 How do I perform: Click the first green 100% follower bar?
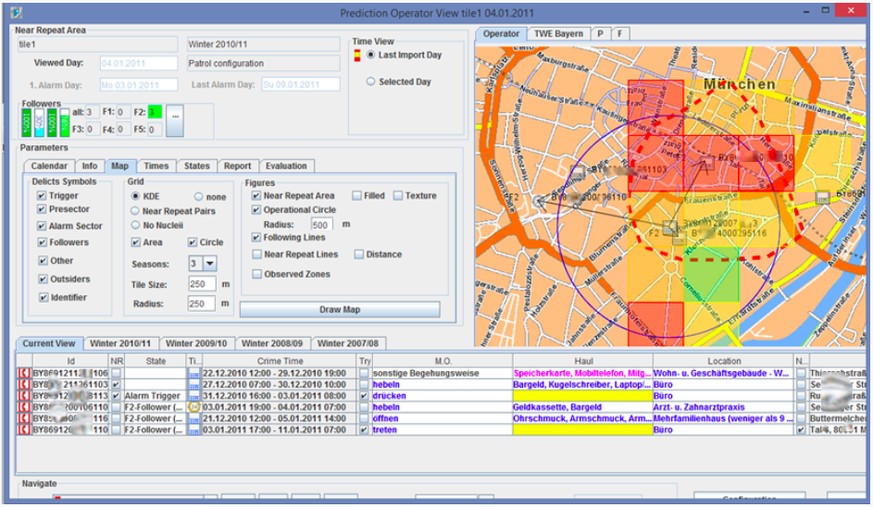click(27, 121)
